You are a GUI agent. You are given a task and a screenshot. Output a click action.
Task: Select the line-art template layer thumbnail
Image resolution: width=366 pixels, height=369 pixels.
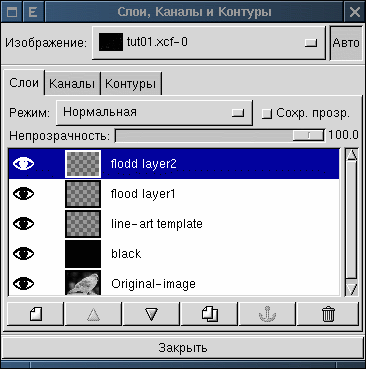83,224
